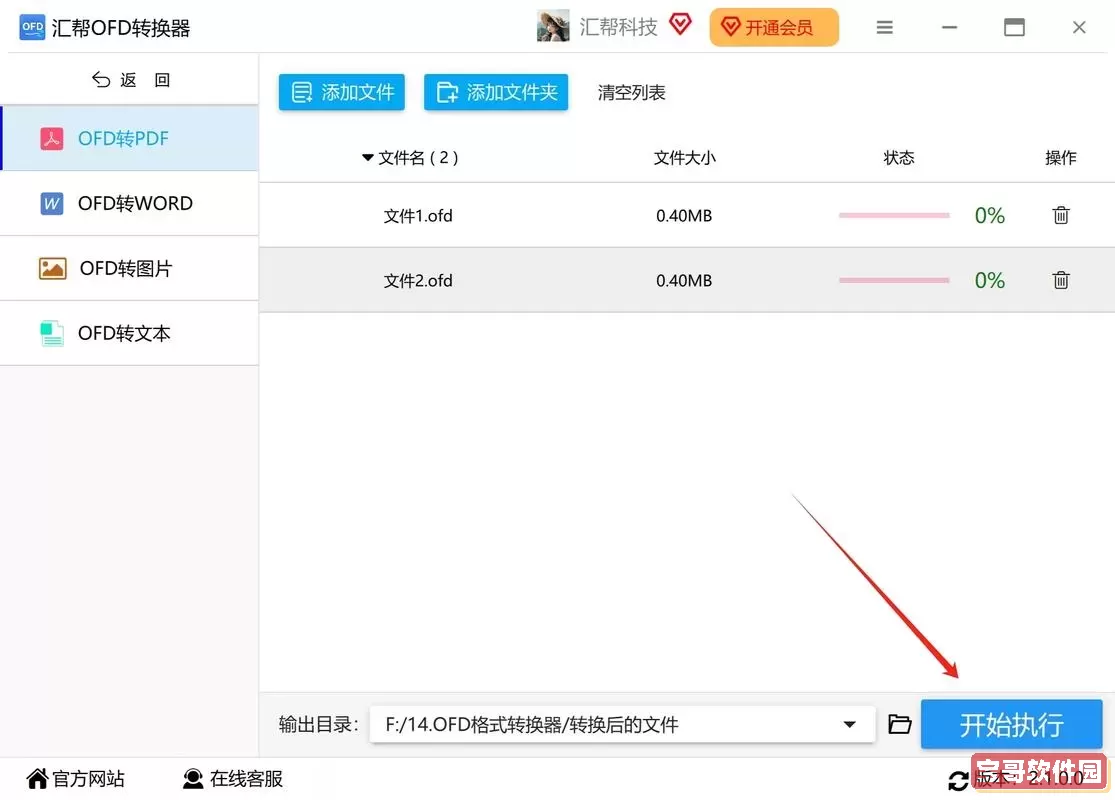This screenshot has width=1115, height=800.
Task: Click 0.40MB size of 文件1.ofd
Action: click(684, 215)
